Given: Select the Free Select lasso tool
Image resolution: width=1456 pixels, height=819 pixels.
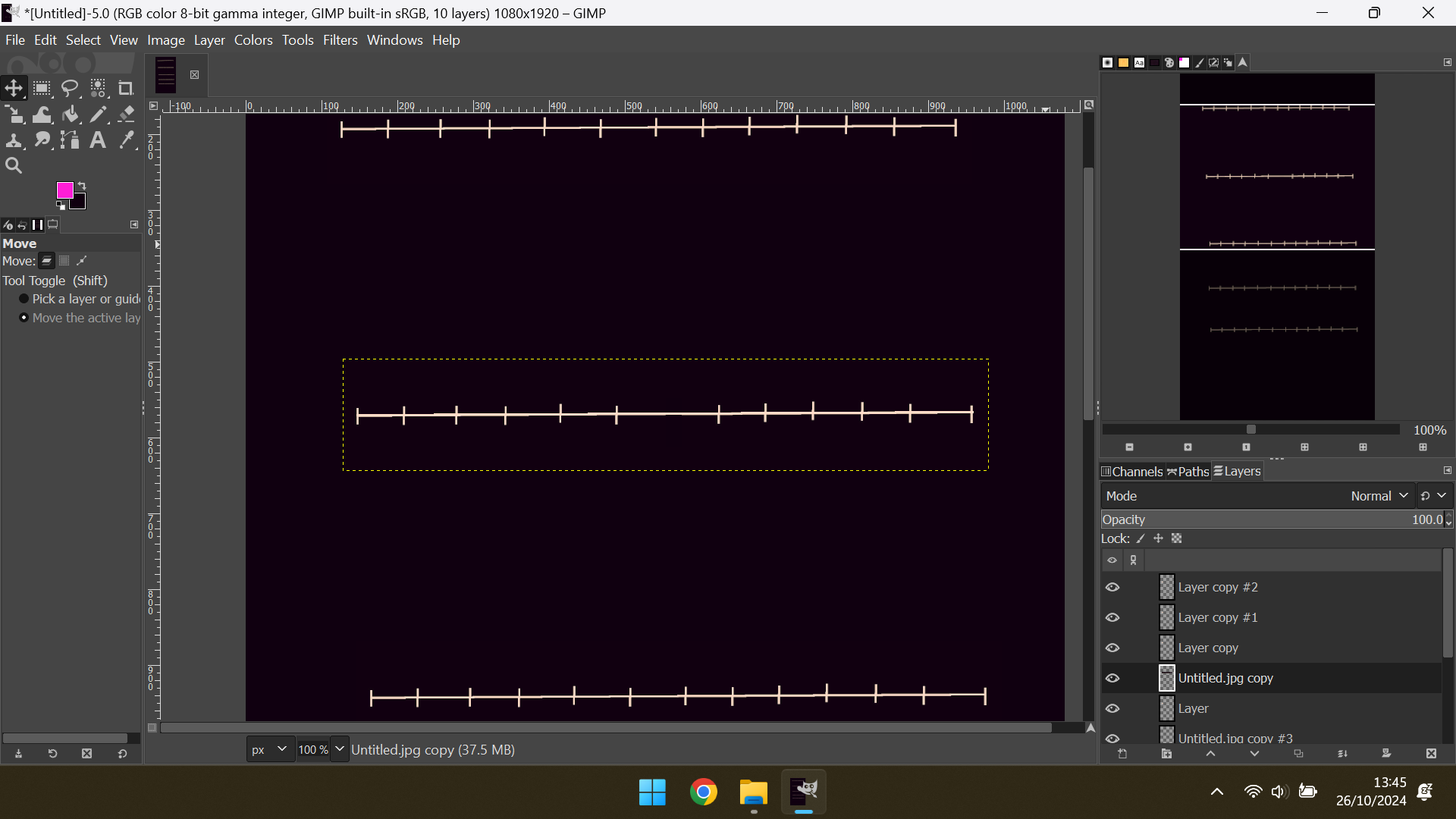Looking at the screenshot, I should [70, 89].
